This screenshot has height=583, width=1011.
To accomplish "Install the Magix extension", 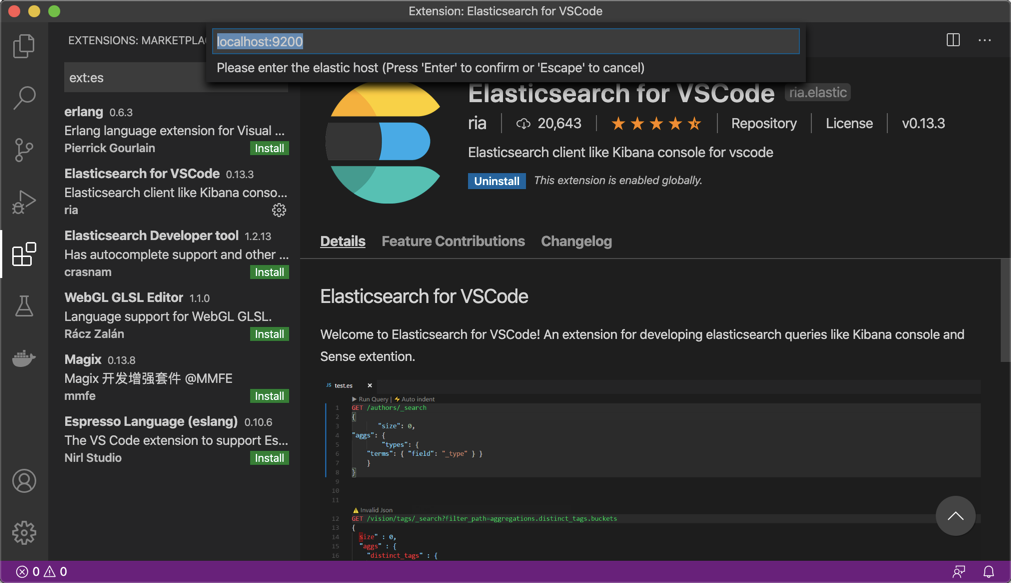I will (x=270, y=396).
